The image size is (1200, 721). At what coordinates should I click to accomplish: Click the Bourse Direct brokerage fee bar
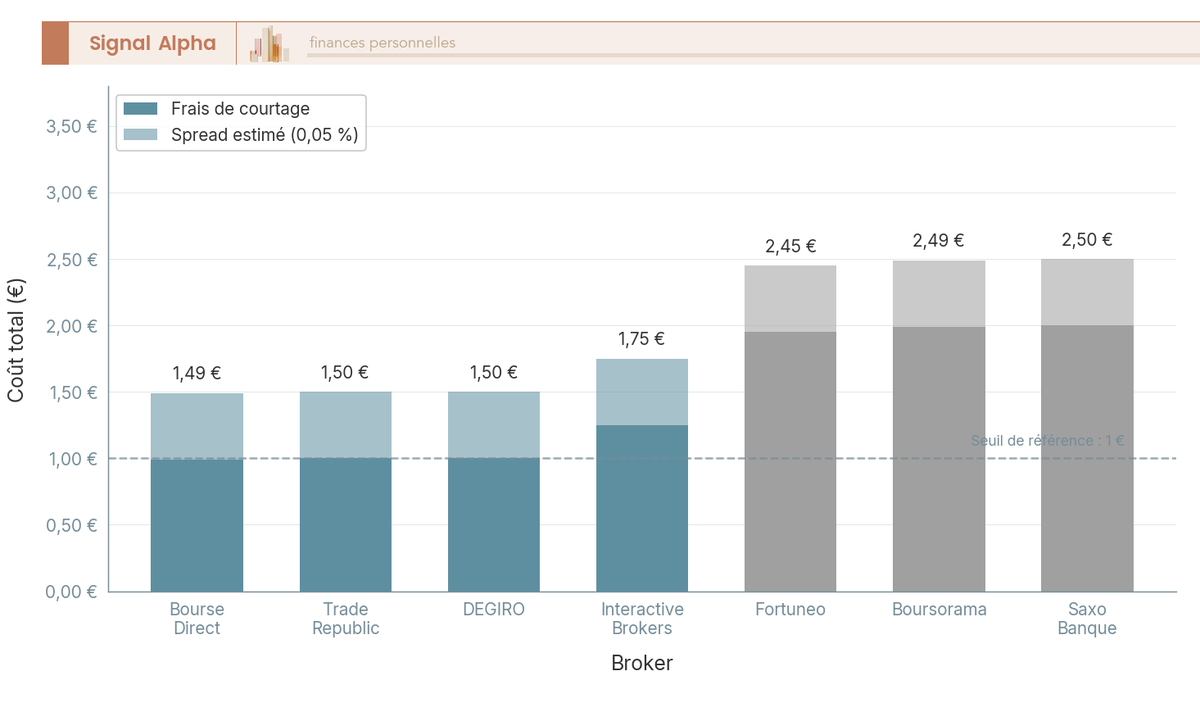point(197,525)
